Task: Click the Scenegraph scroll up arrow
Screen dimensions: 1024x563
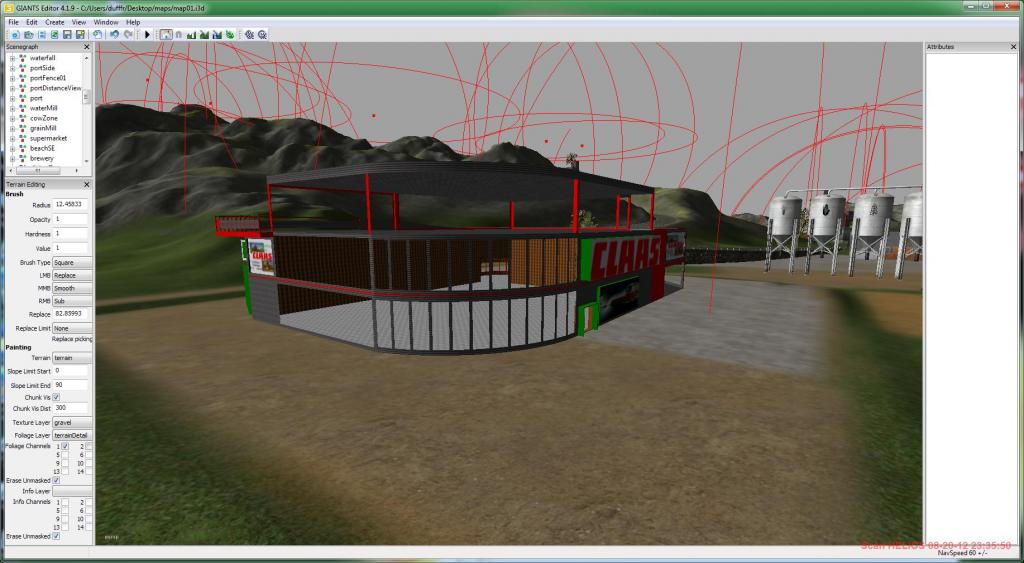Action: 86,57
